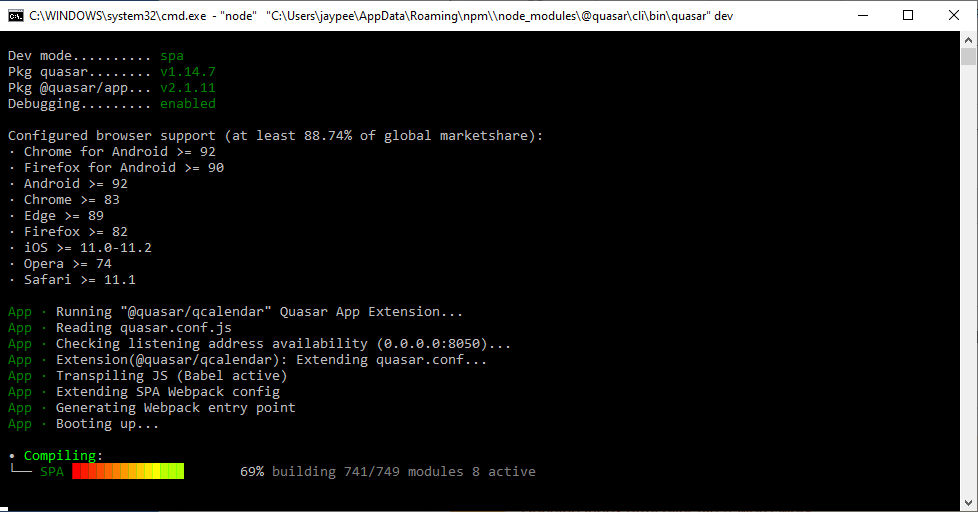Click 'Checking listening address availability' line
978x512 pixels.
point(259,344)
